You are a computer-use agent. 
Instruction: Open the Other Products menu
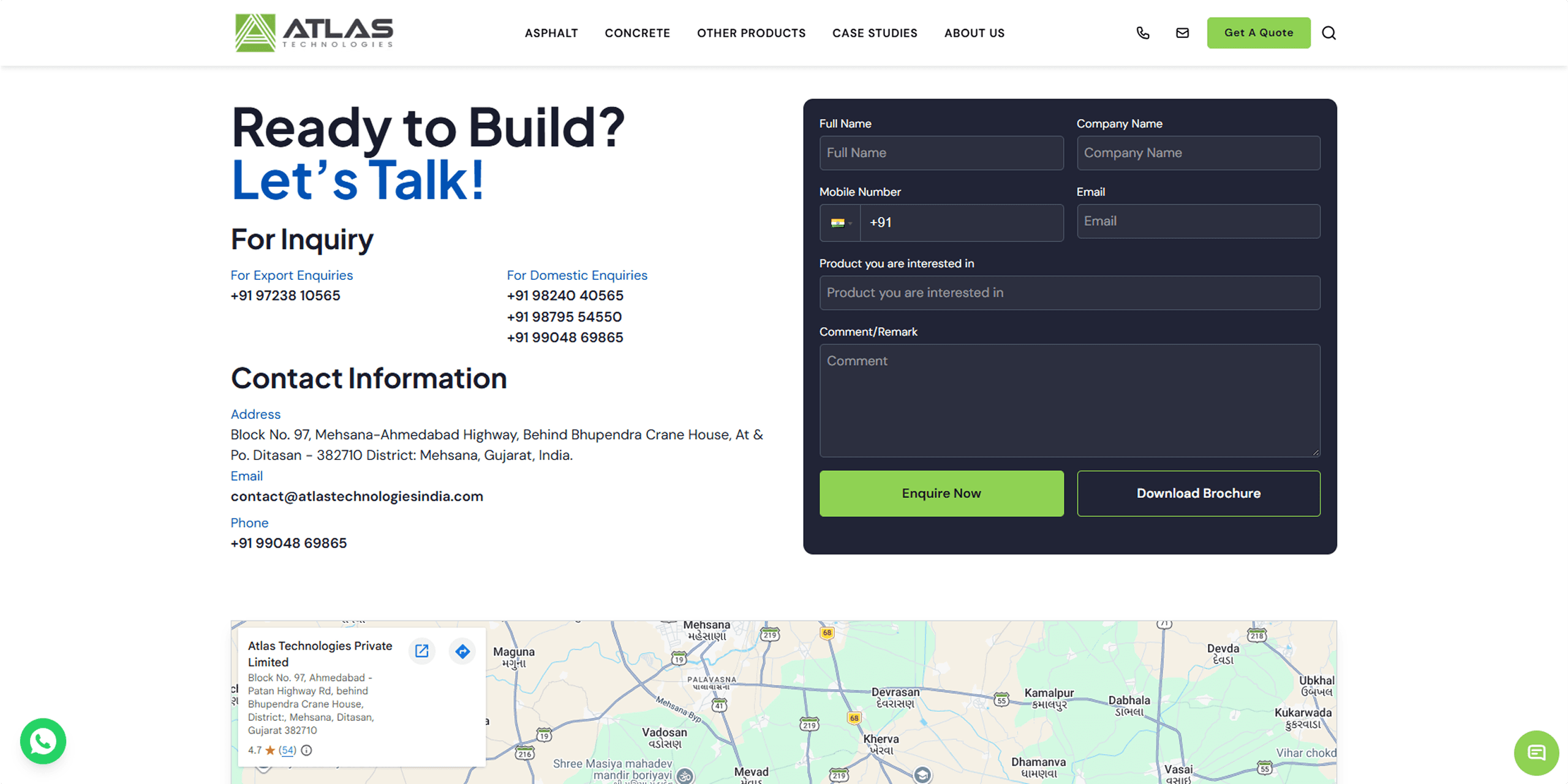(x=751, y=33)
